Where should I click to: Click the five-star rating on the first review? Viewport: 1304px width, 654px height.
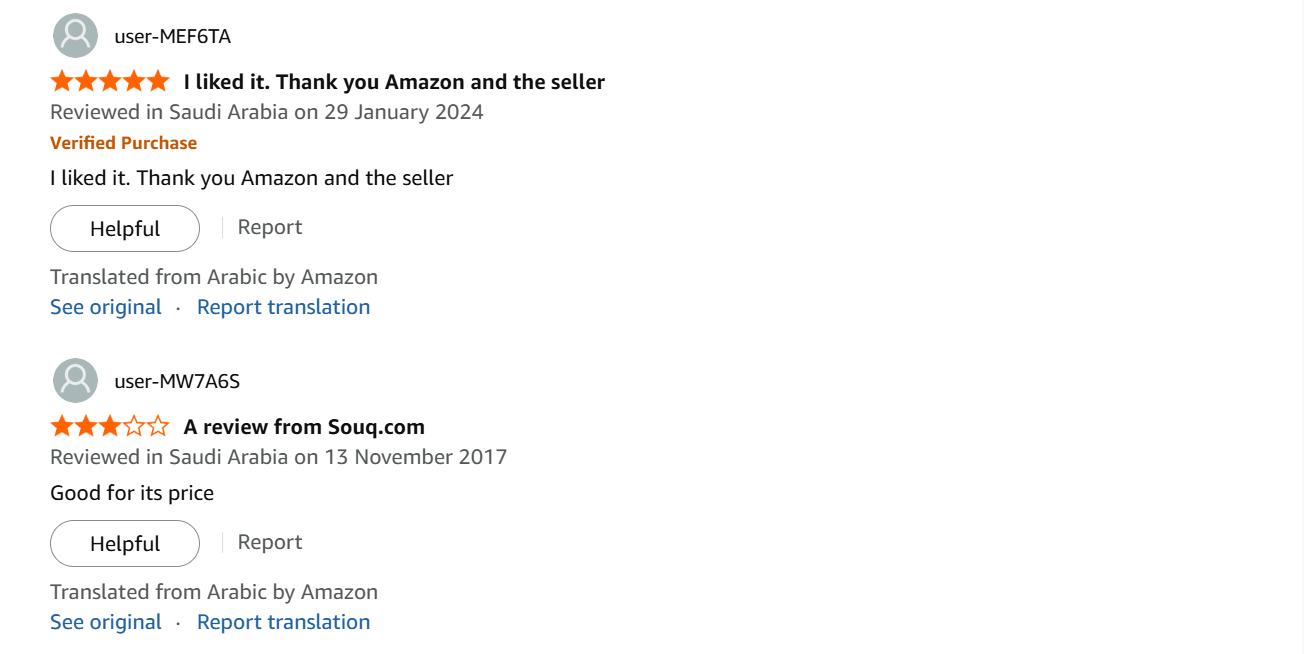click(x=110, y=81)
